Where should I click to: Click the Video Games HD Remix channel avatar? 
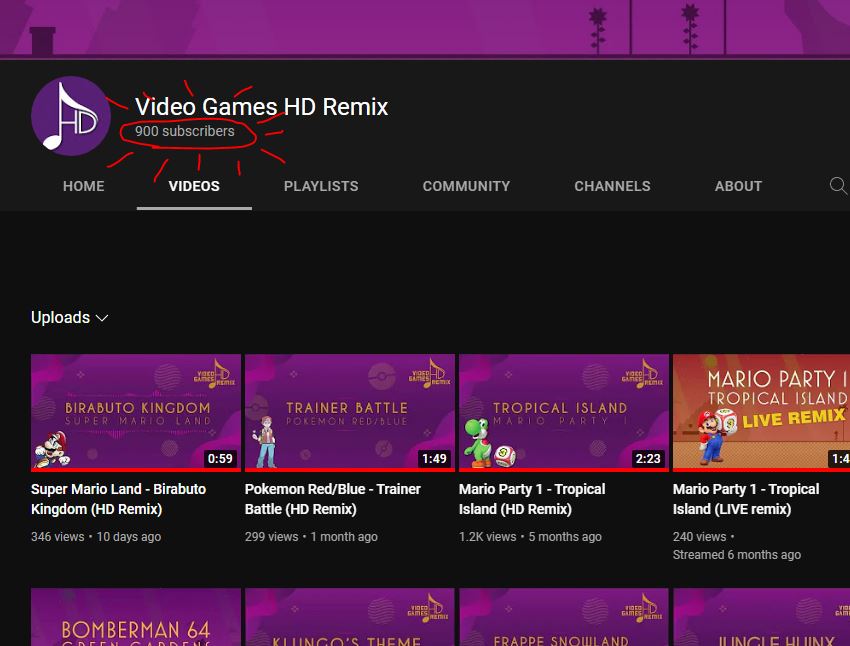coord(71,116)
